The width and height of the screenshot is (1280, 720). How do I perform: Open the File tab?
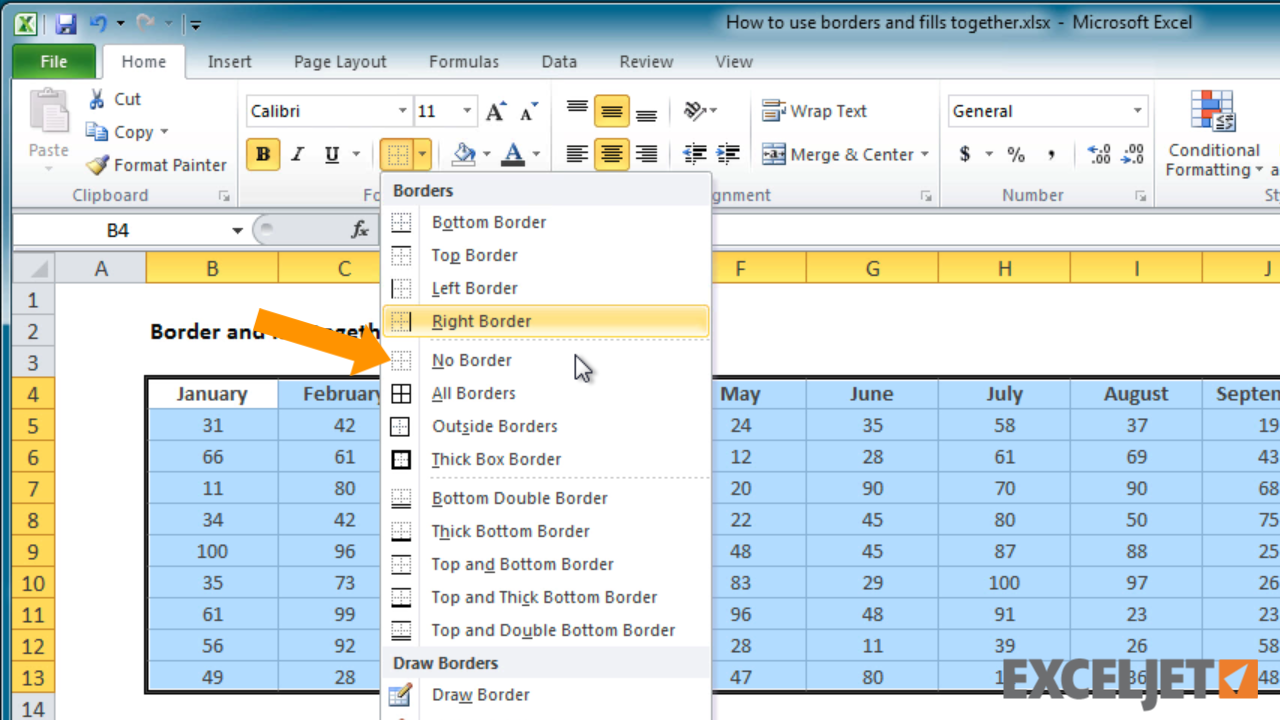(54, 61)
